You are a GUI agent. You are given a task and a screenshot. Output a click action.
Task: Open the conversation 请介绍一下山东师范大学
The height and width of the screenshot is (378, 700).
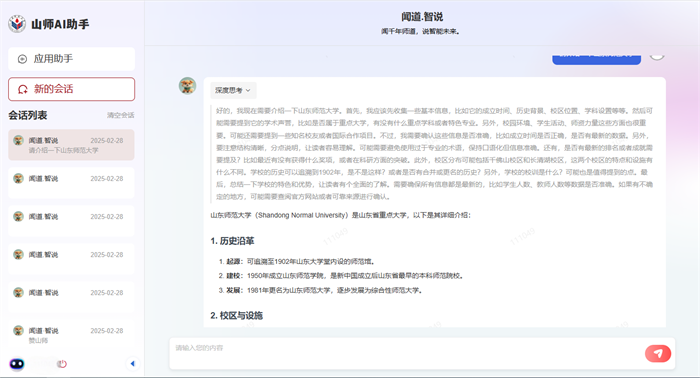71,145
